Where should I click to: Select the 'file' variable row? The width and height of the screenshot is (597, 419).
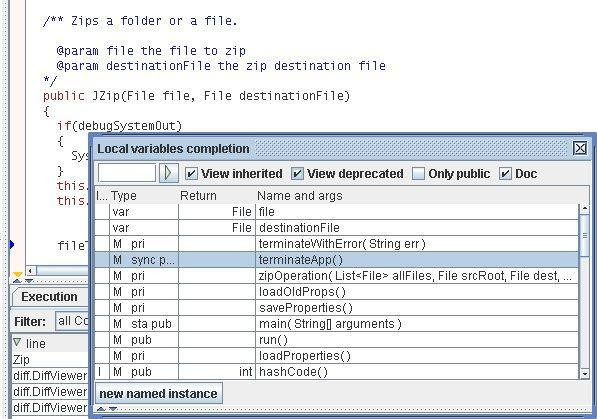point(336,212)
